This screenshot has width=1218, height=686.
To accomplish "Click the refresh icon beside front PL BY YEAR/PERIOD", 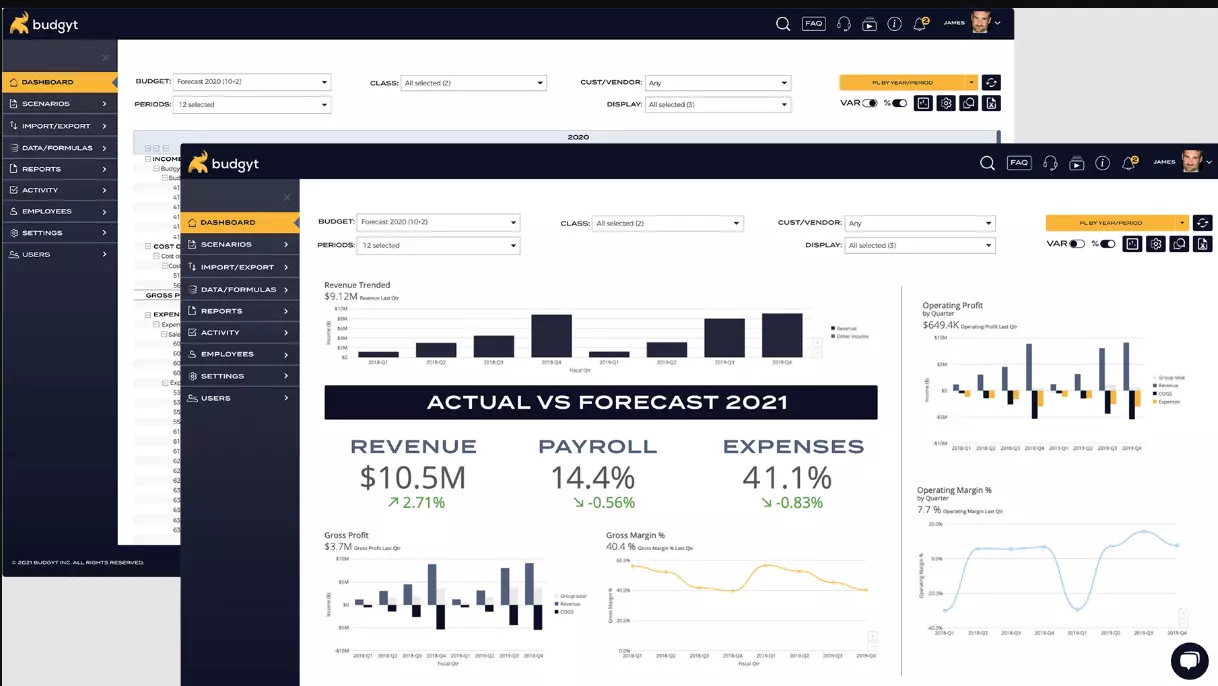I will [x=1203, y=223].
